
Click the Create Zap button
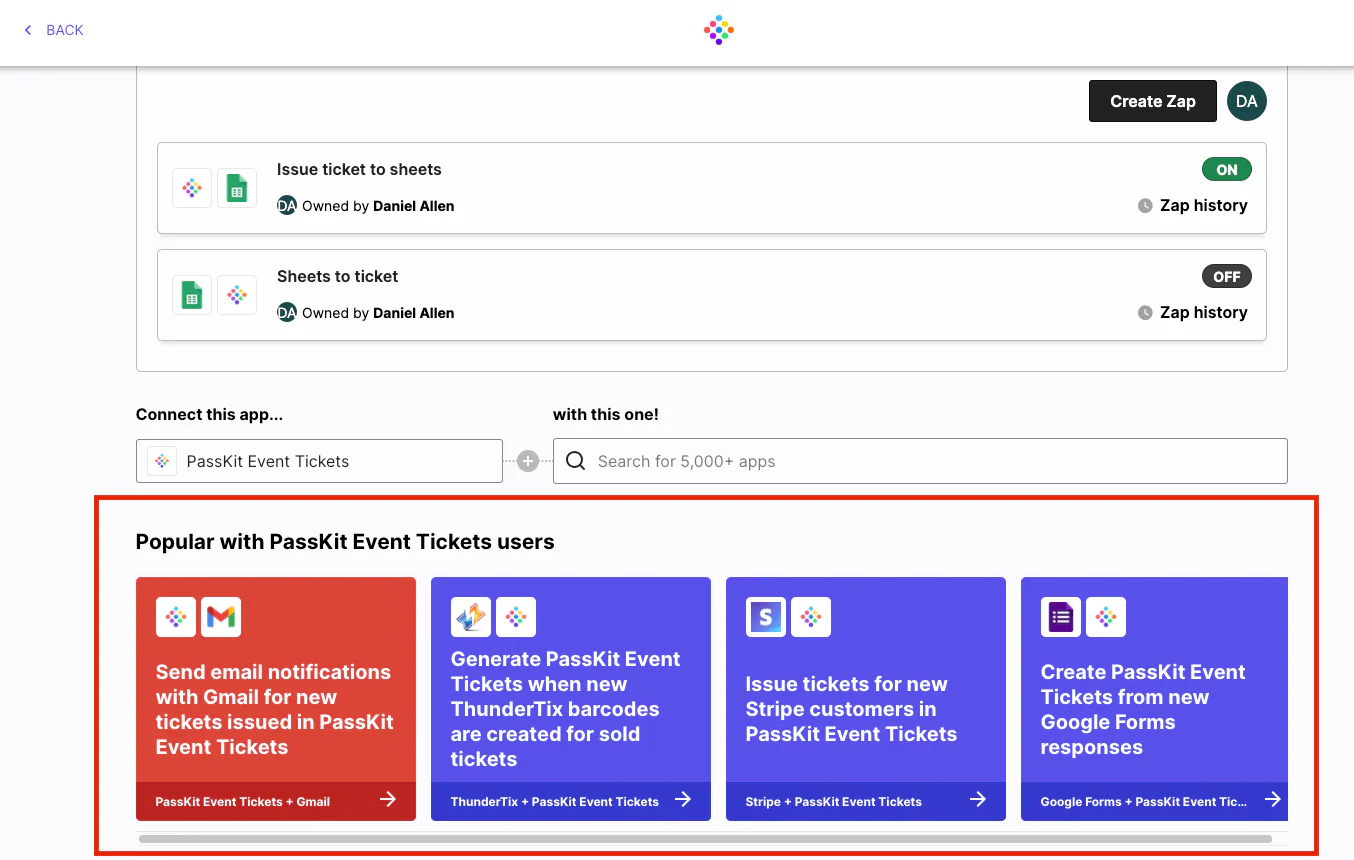coord(1153,101)
